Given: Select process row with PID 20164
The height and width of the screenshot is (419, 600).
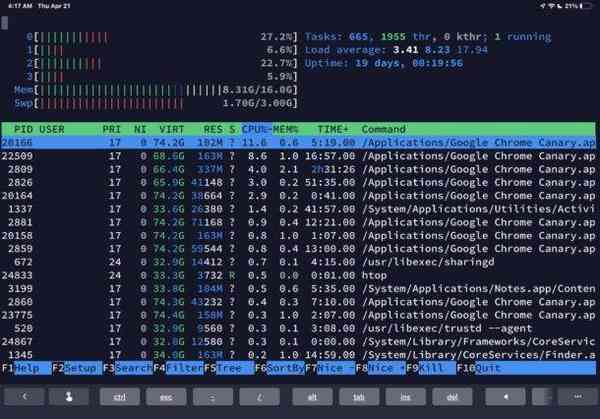Looking at the screenshot, I should click(x=298, y=196).
